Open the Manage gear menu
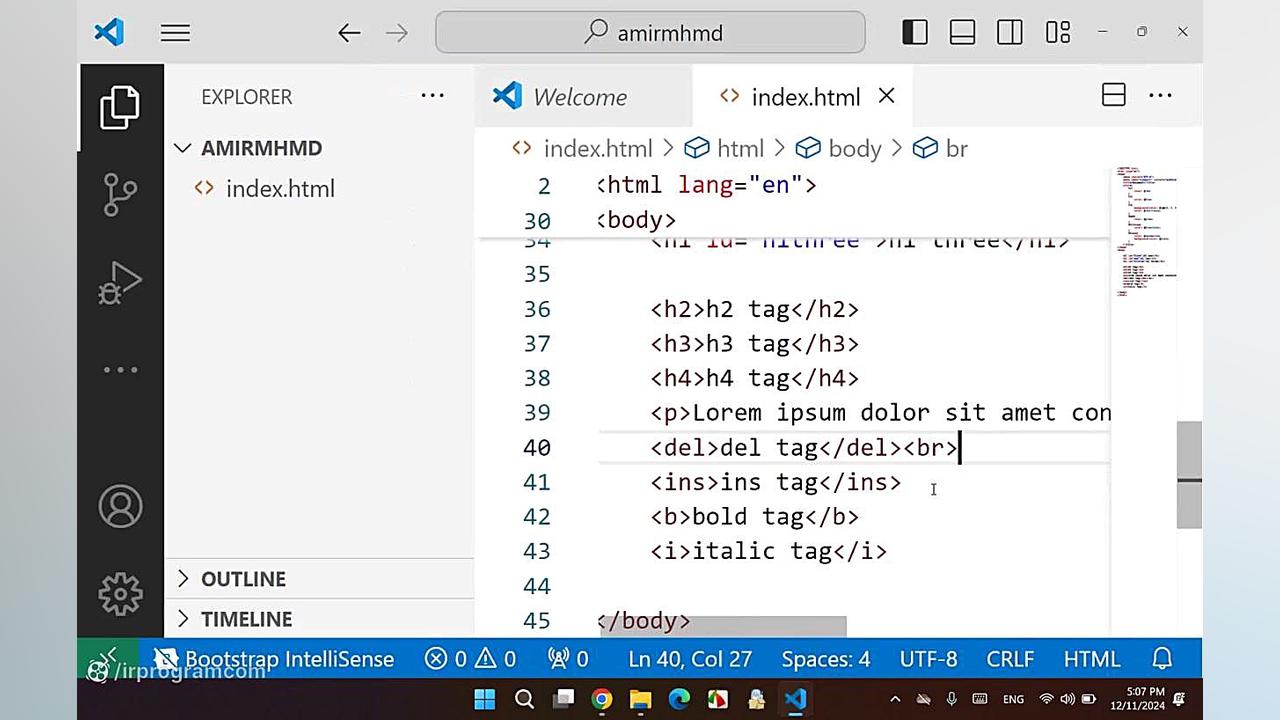Image resolution: width=1280 pixels, height=720 pixels. 120,594
